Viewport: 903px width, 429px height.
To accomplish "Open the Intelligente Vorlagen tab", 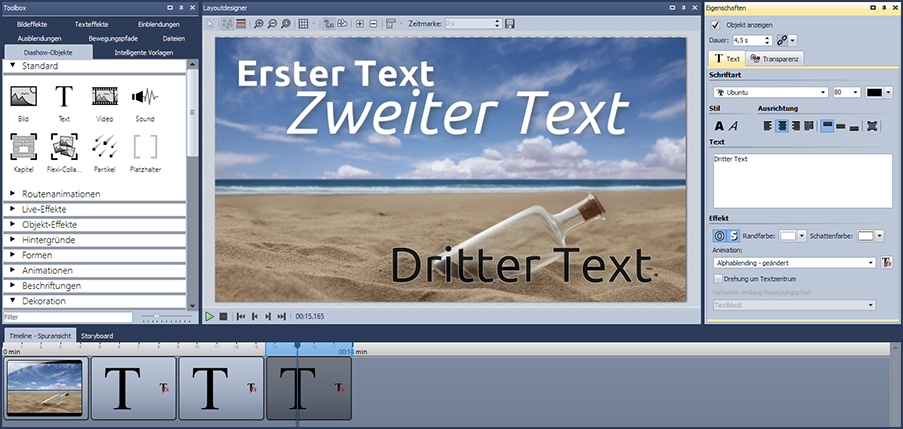I will coord(144,52).
